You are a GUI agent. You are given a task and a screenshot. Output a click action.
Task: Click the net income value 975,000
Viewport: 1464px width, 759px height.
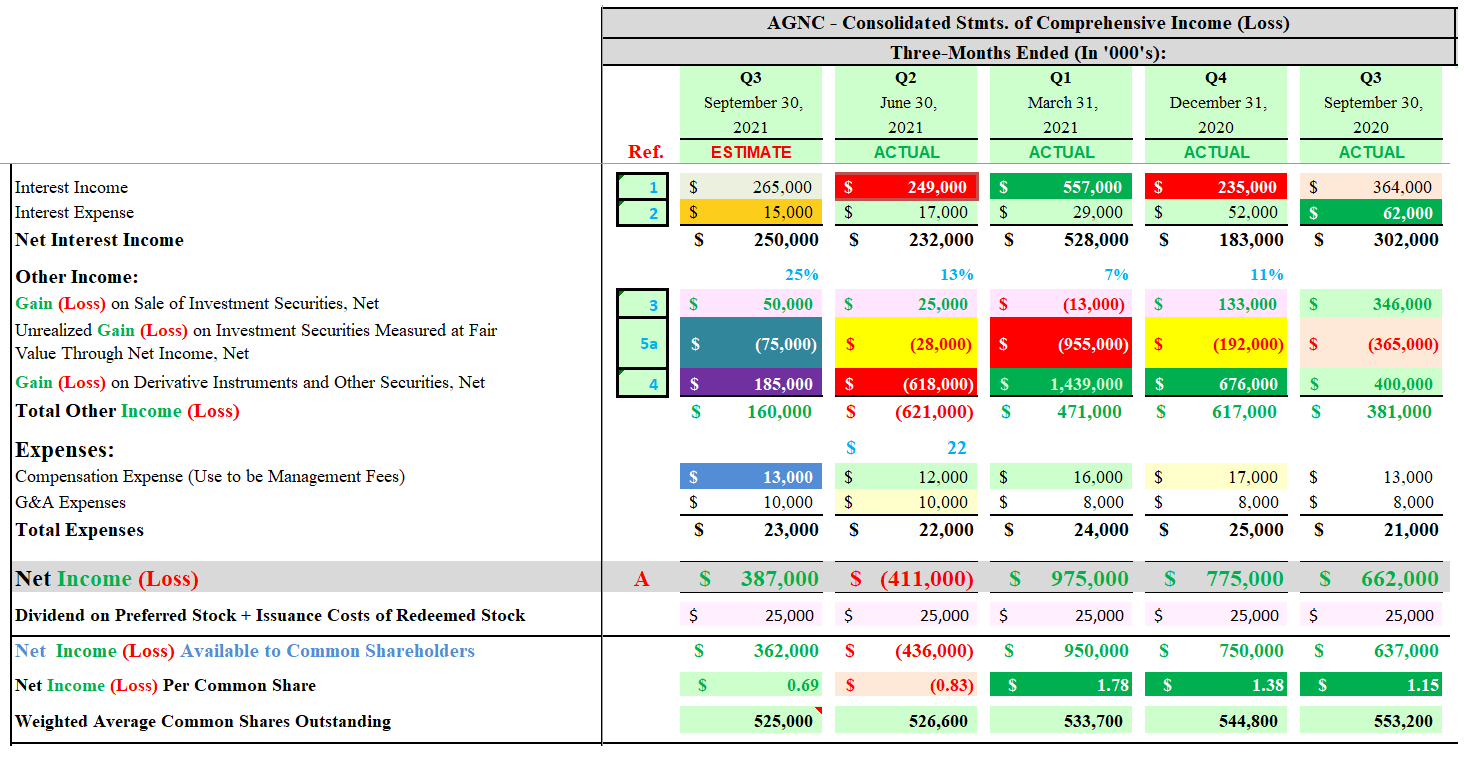pos(1089,579)
